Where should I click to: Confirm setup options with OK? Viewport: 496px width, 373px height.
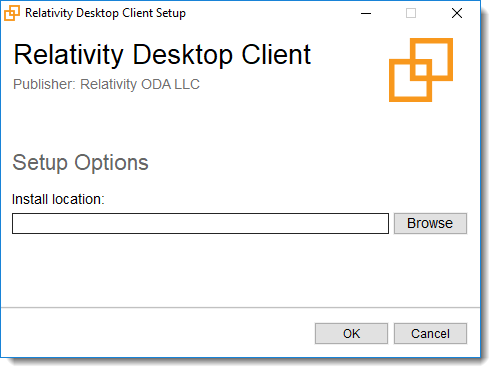[351, 333]
